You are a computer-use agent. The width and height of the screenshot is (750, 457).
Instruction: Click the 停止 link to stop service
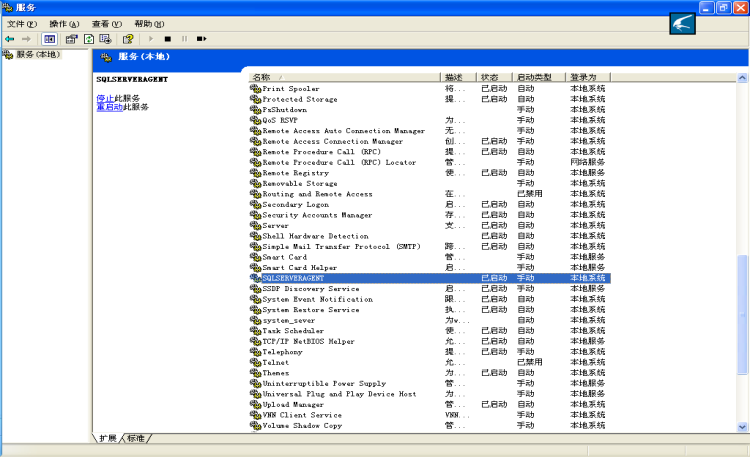105,98
